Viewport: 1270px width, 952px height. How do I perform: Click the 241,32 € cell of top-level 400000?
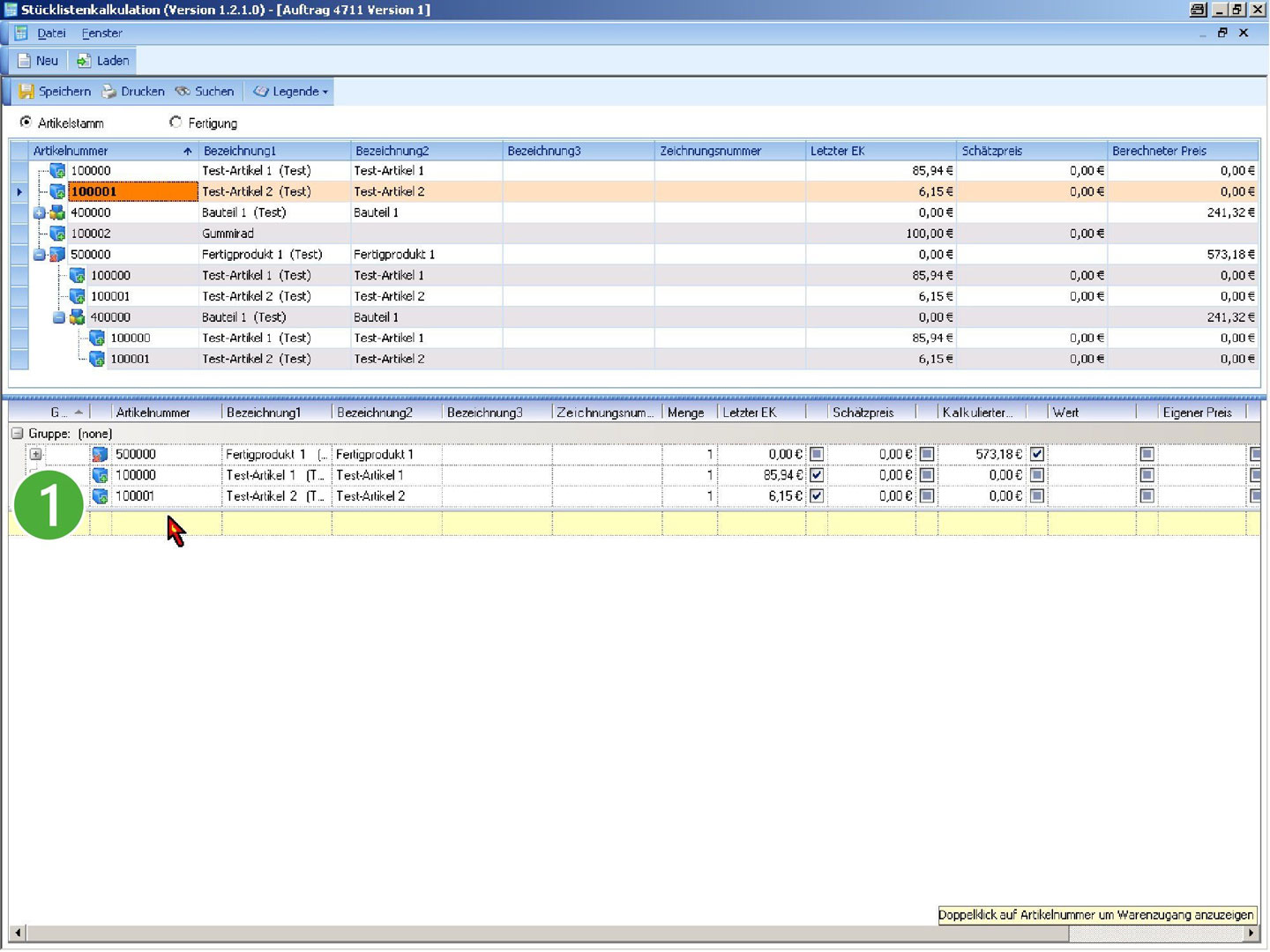1183,212
